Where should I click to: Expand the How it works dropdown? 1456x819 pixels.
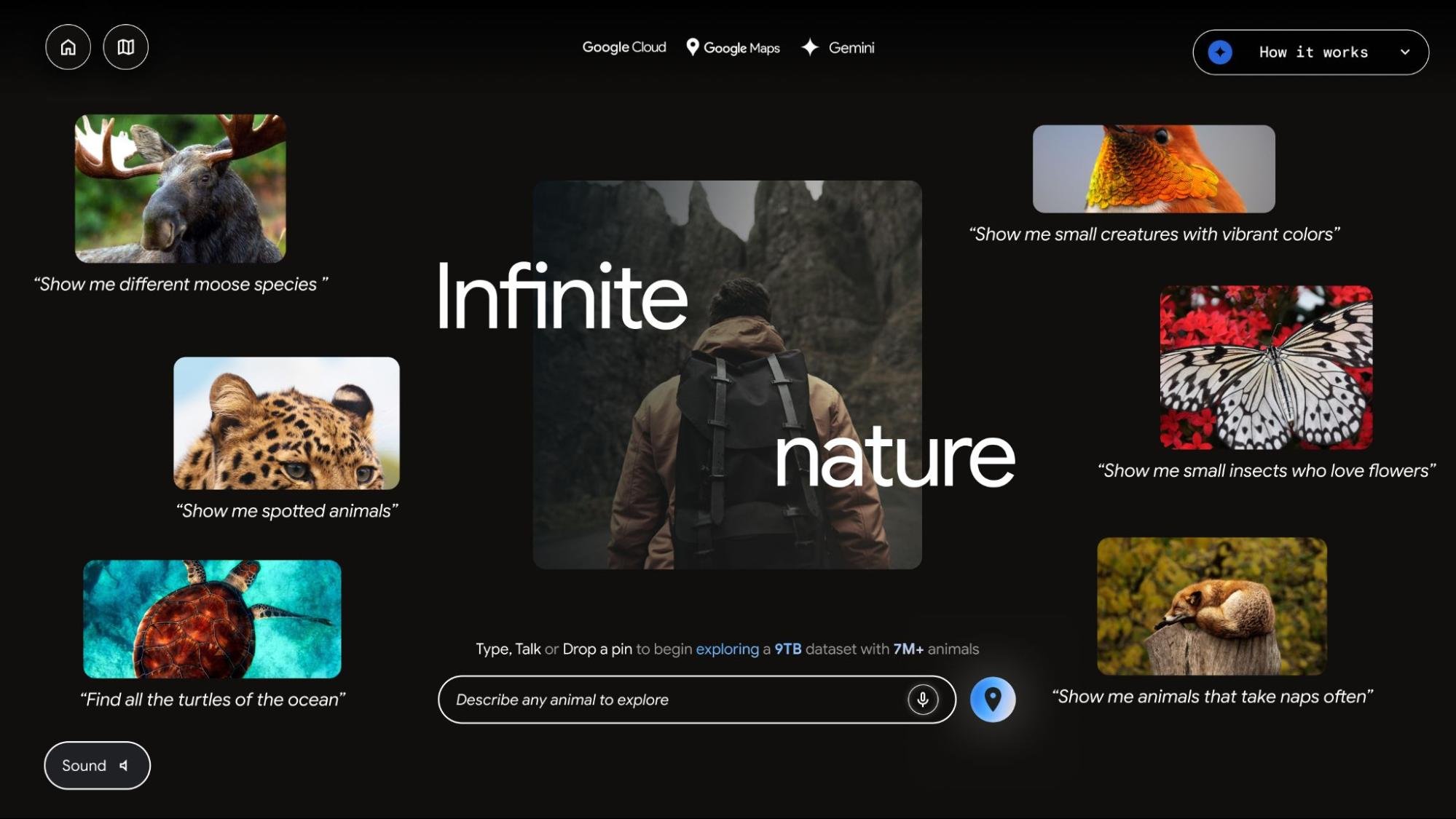pos(1310,51)
